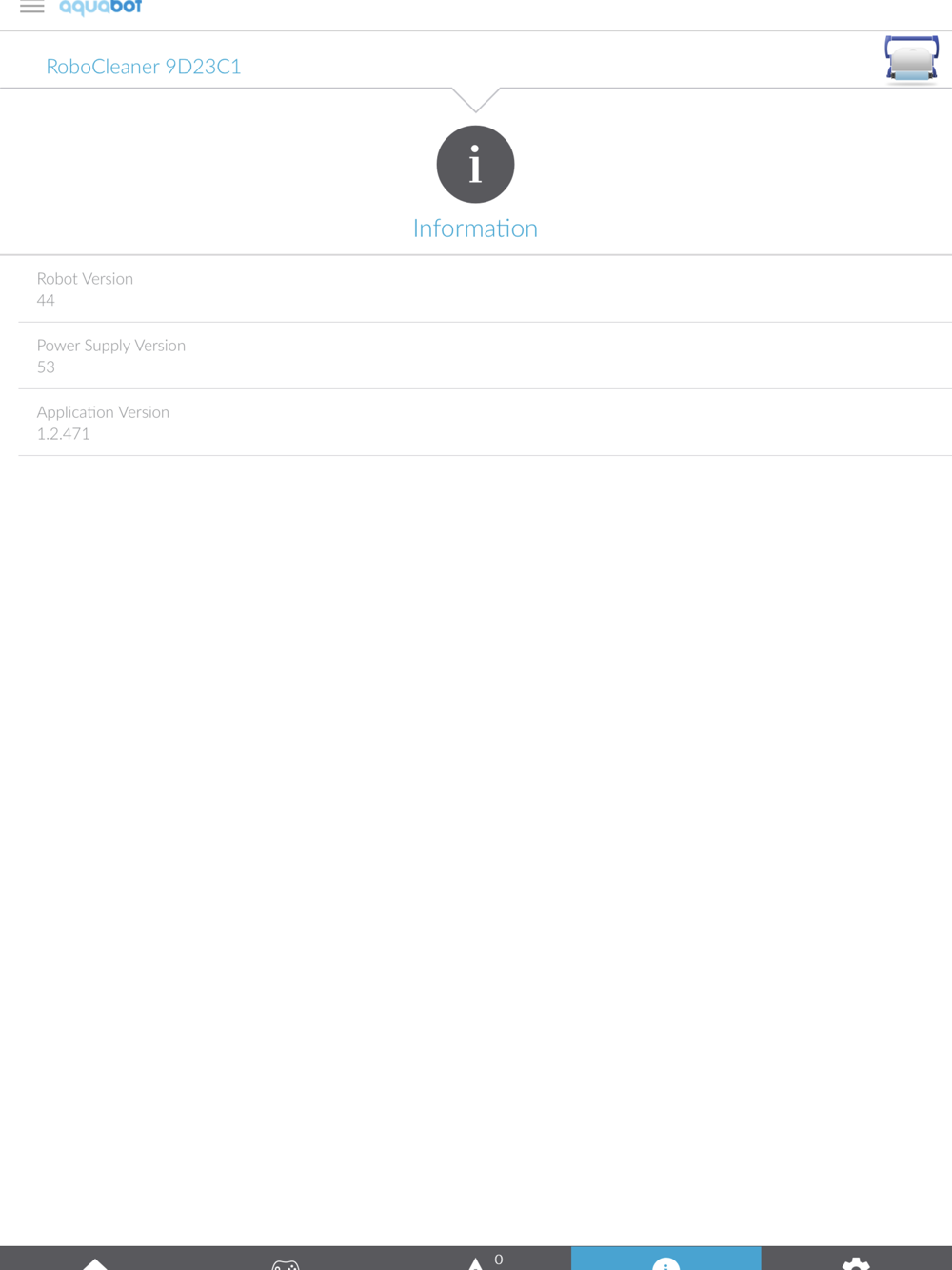The width and height of the screenshot is (952, 1270).
Task: Tap the alert count badge showing 0
Action: (499, 1259)
